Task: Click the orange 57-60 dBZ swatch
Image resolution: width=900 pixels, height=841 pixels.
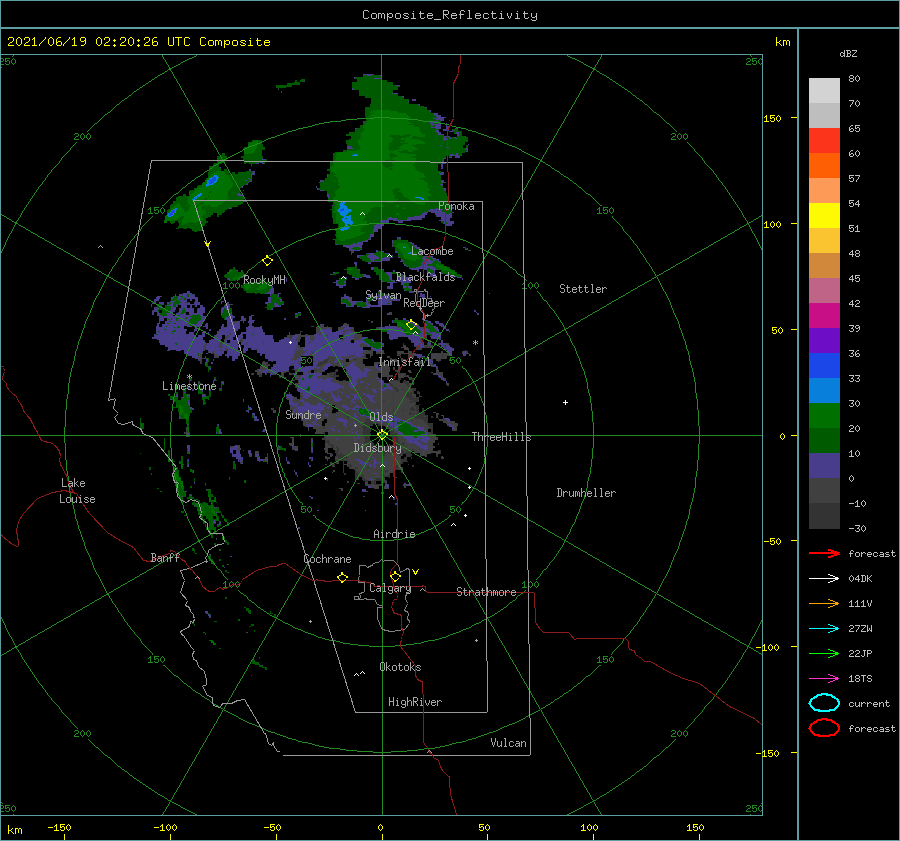Action: tap(824, 166)
